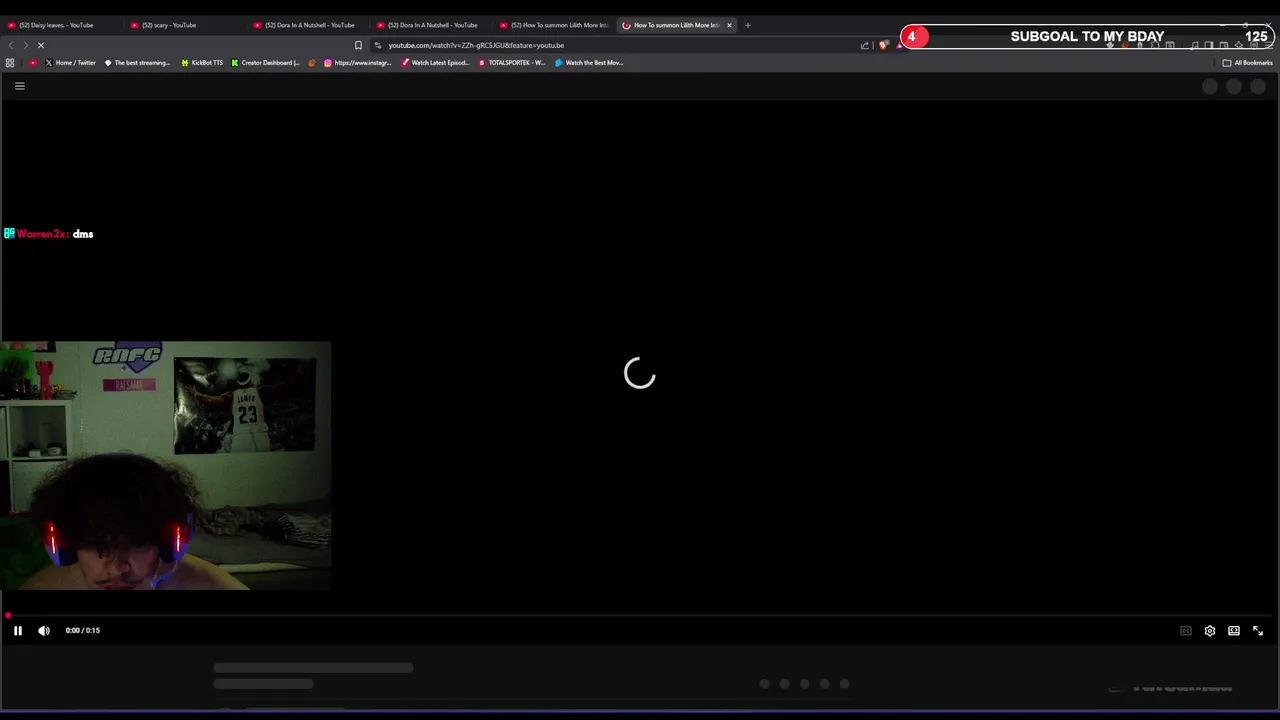1280x720 pixels.
Task: Share this page via the share icon
Action: click(865, 45)
